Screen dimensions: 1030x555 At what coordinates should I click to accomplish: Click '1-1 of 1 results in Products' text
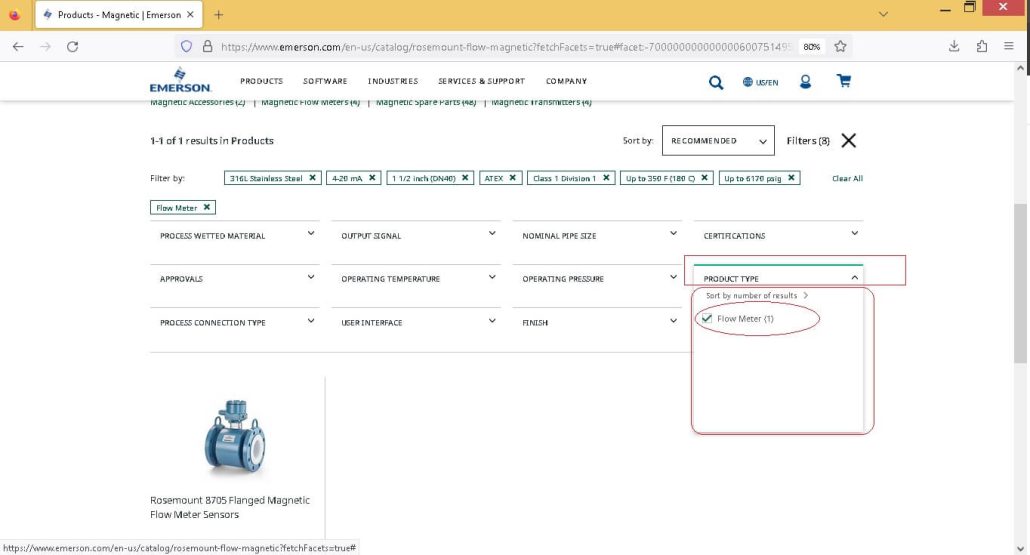(x=212, y=141)
